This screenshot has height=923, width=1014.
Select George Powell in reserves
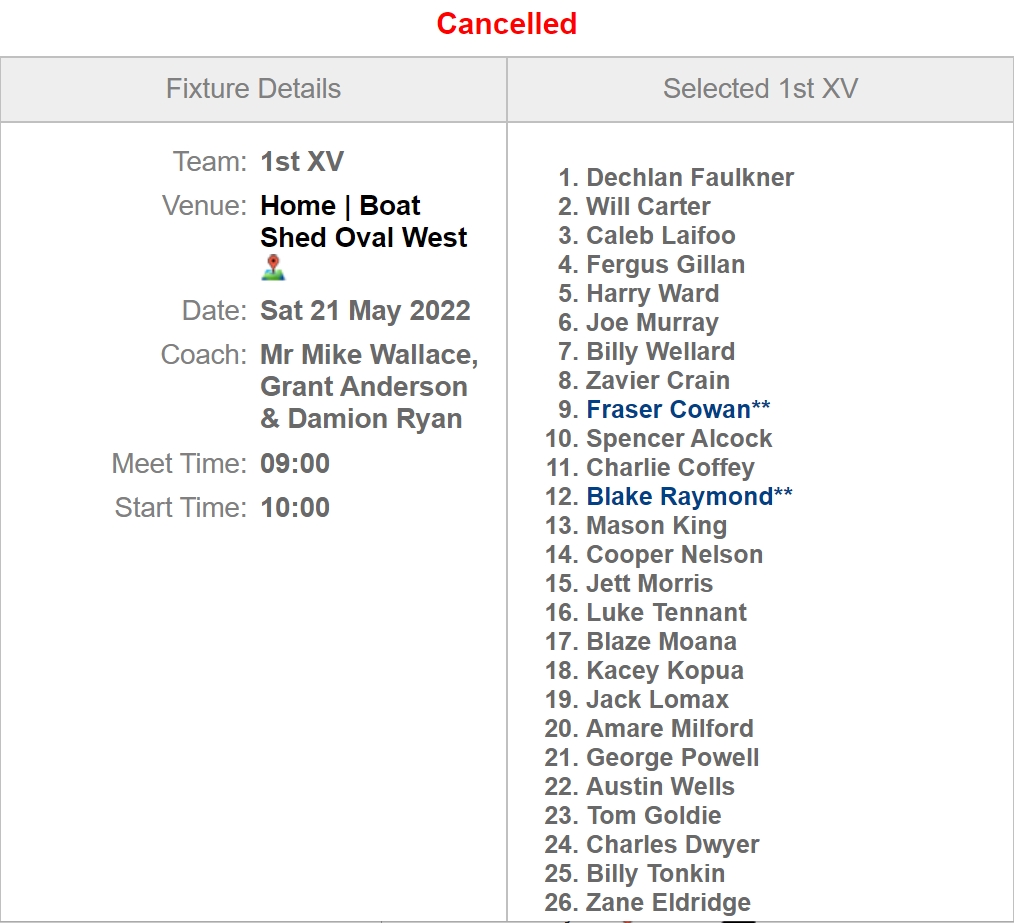[672, 757]
